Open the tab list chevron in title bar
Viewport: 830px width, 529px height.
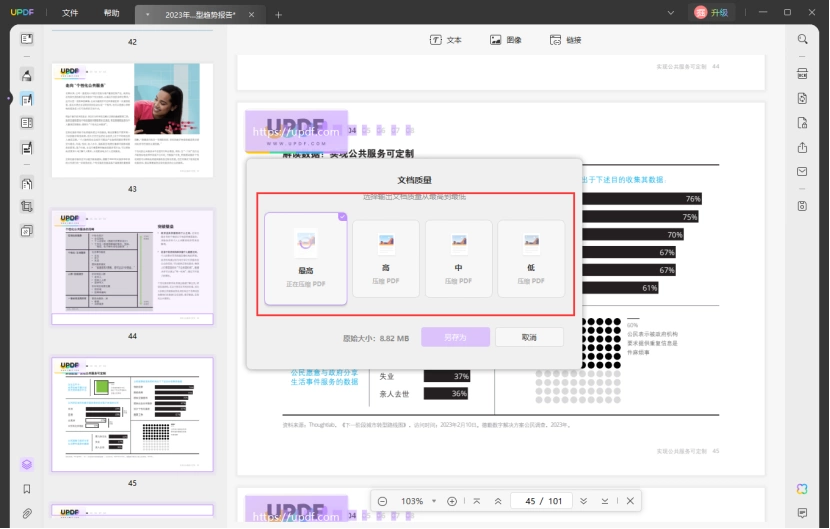671,13
